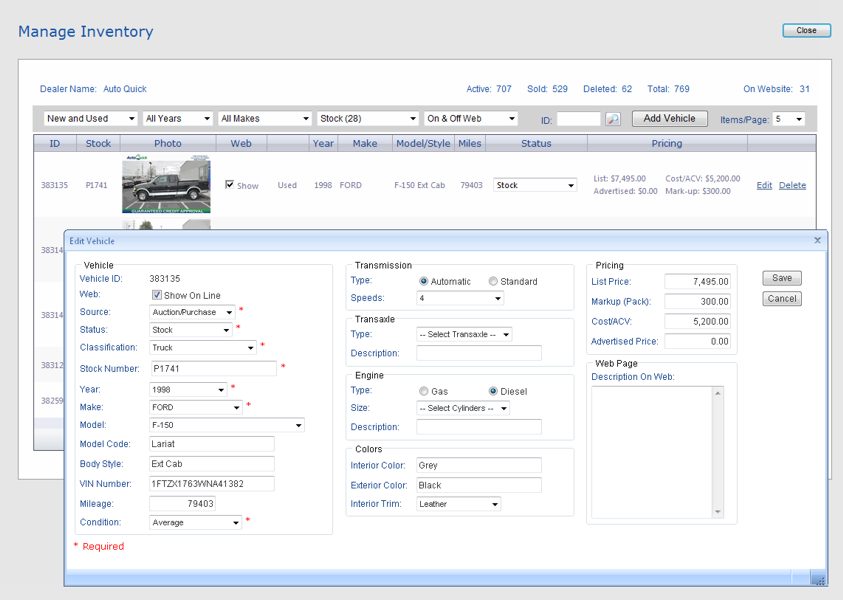
Task: Click the Status column header
Action: click(536, 143)
